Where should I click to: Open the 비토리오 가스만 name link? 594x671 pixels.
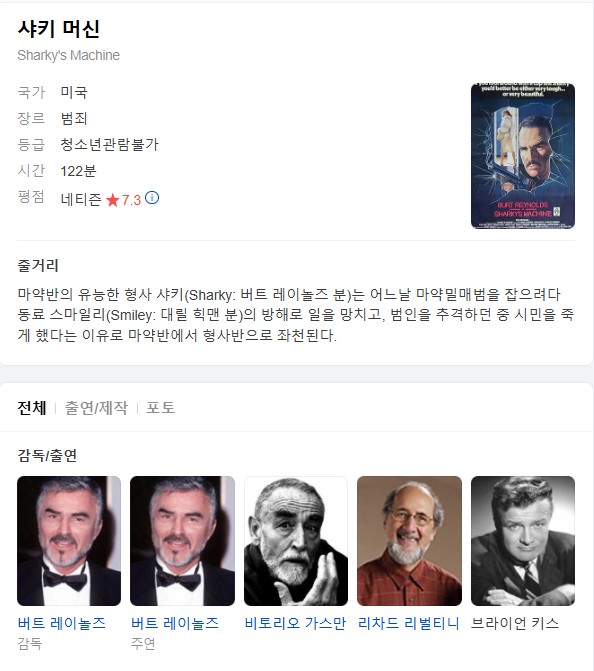pyautogui.click(x=295, y=623)
